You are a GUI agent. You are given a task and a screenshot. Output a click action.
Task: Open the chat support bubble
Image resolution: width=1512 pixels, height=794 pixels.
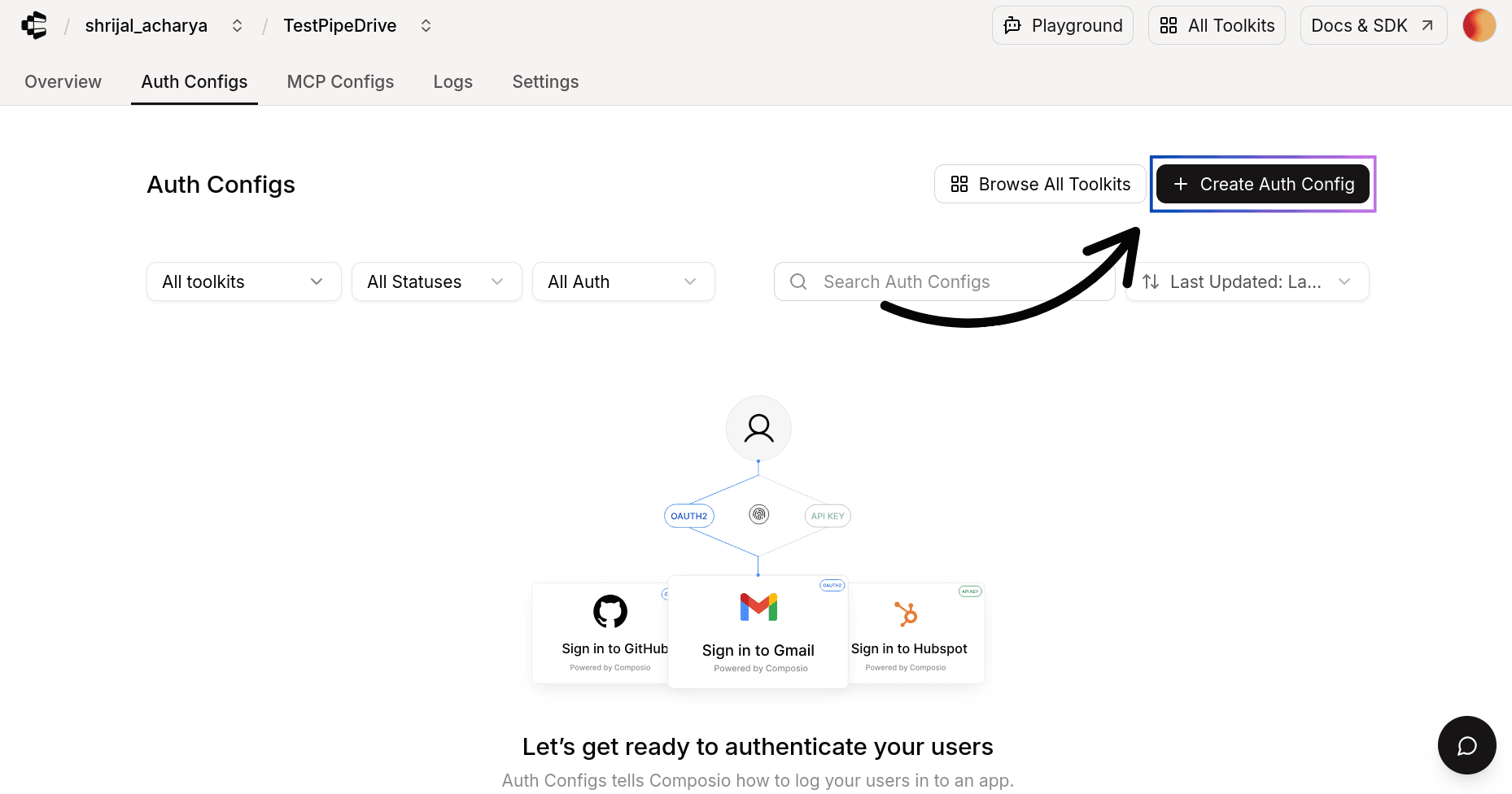[x=1466, y=745]
